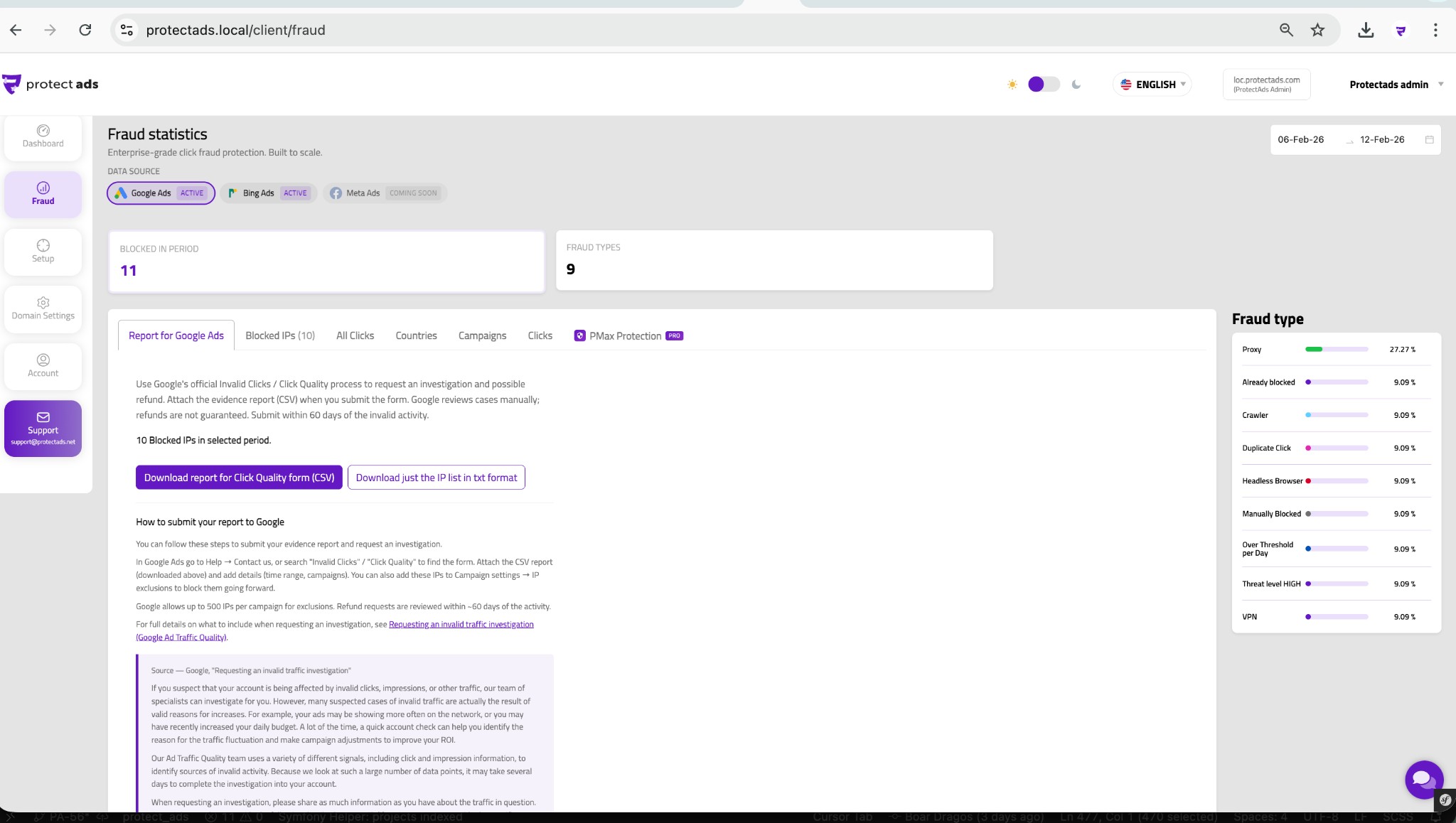The width and height of the screenshot is (1456, 823).
Task: Open the ENGLISH language dropdown
Action: click(x=1152, y=84)
